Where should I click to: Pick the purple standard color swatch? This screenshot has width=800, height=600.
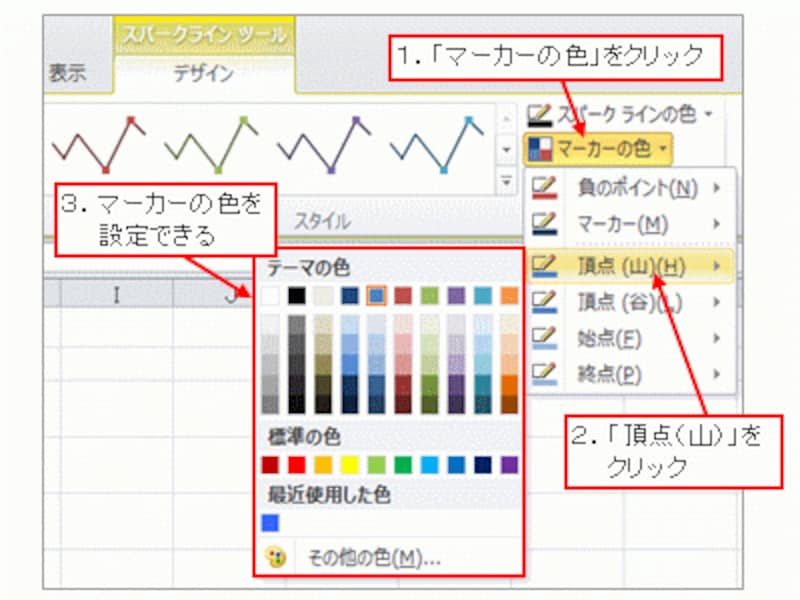pos(509,465)
